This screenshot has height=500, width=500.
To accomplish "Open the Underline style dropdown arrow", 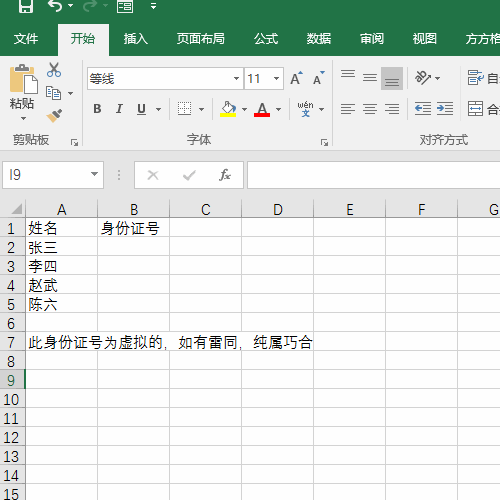I will click(158, 109).
